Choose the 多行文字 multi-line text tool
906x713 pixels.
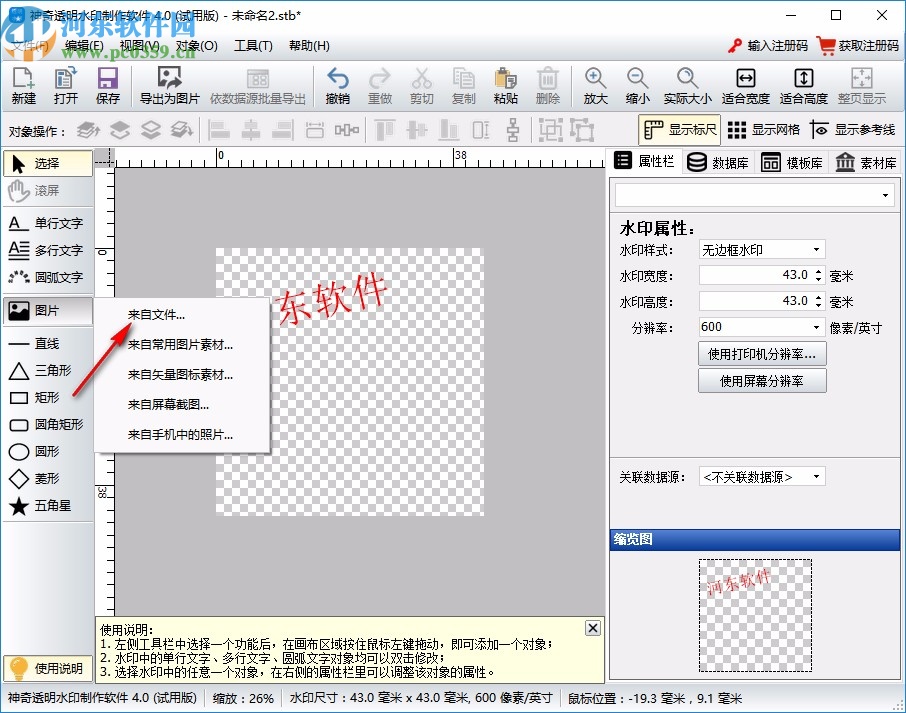click(x=47, y=250)
